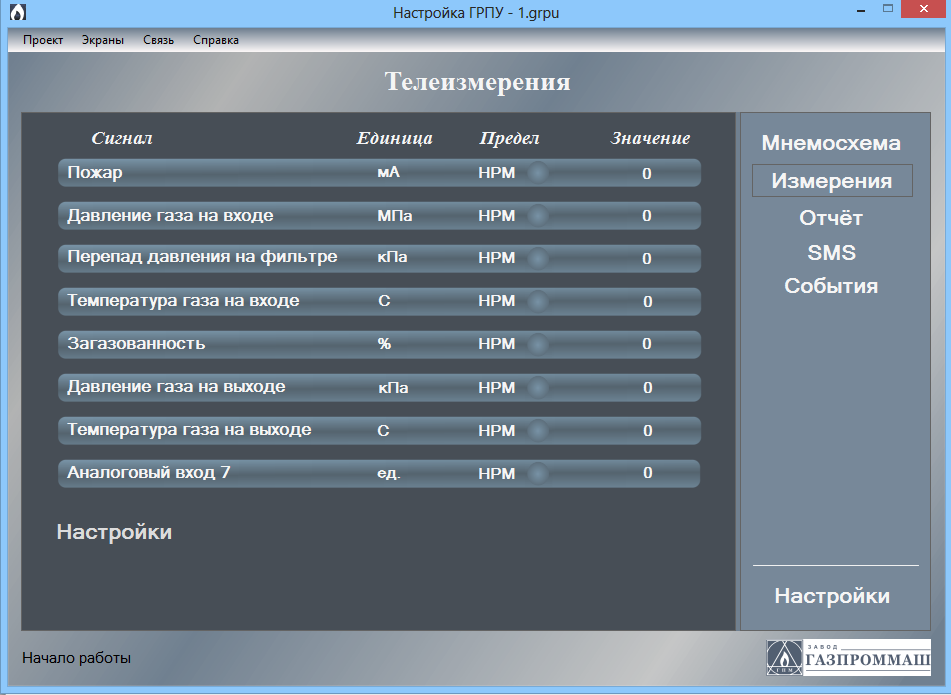Image resolution: width=951 pixels, height=695 pixels.
Task: Click the Начало работы status text
Action: (x=76, y=658)
